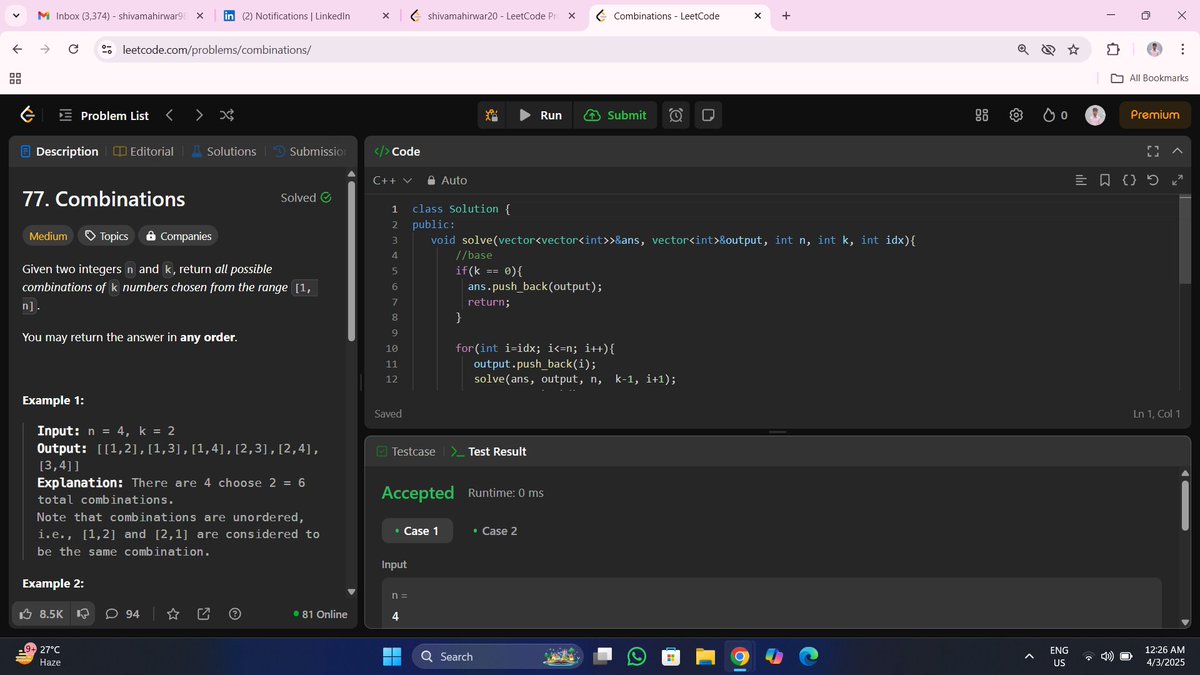Go to the next problem arrow

(x=199, y=115)
